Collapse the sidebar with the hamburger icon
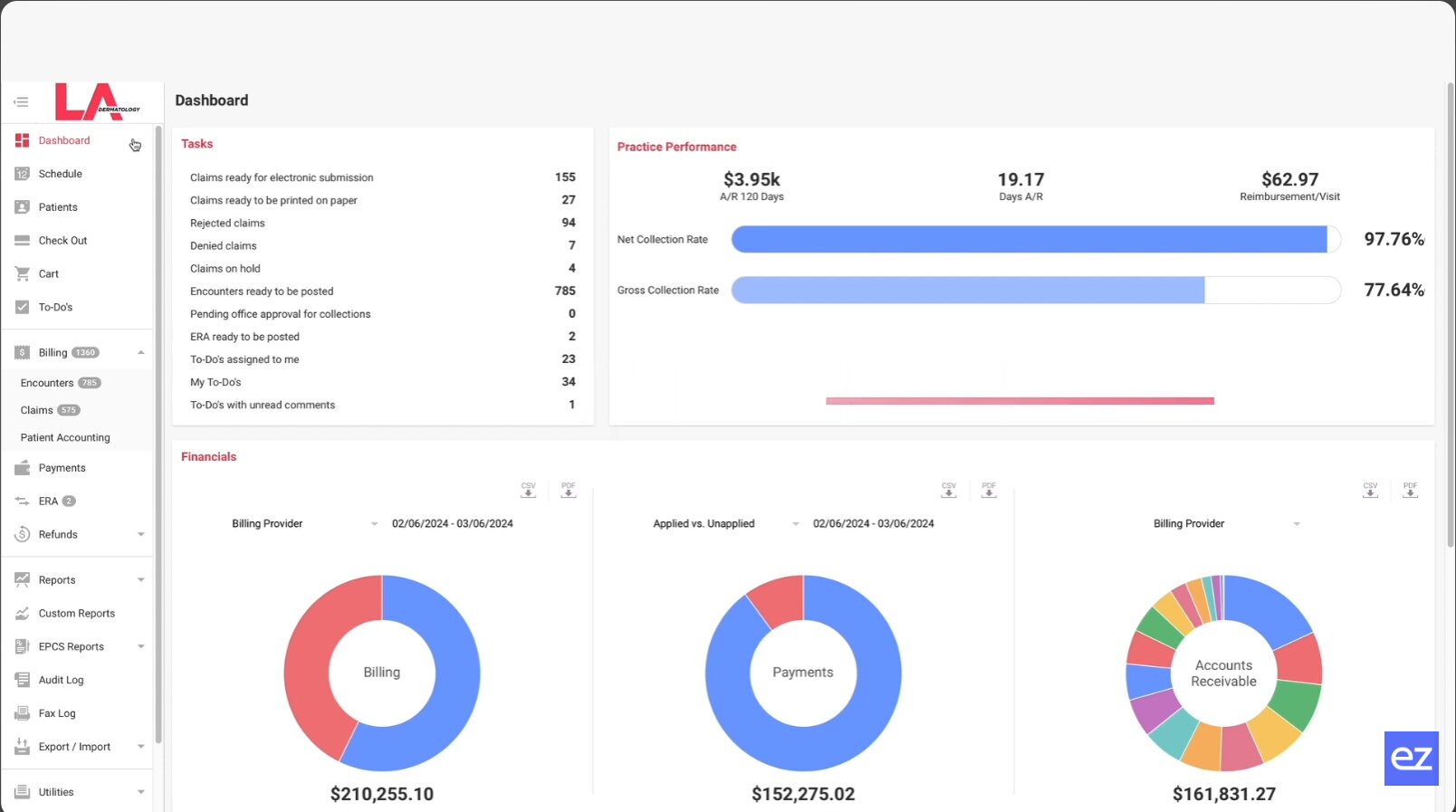The width and height of the screenshot is (1456, 812). pyautogui.click(x=21, y=101)
